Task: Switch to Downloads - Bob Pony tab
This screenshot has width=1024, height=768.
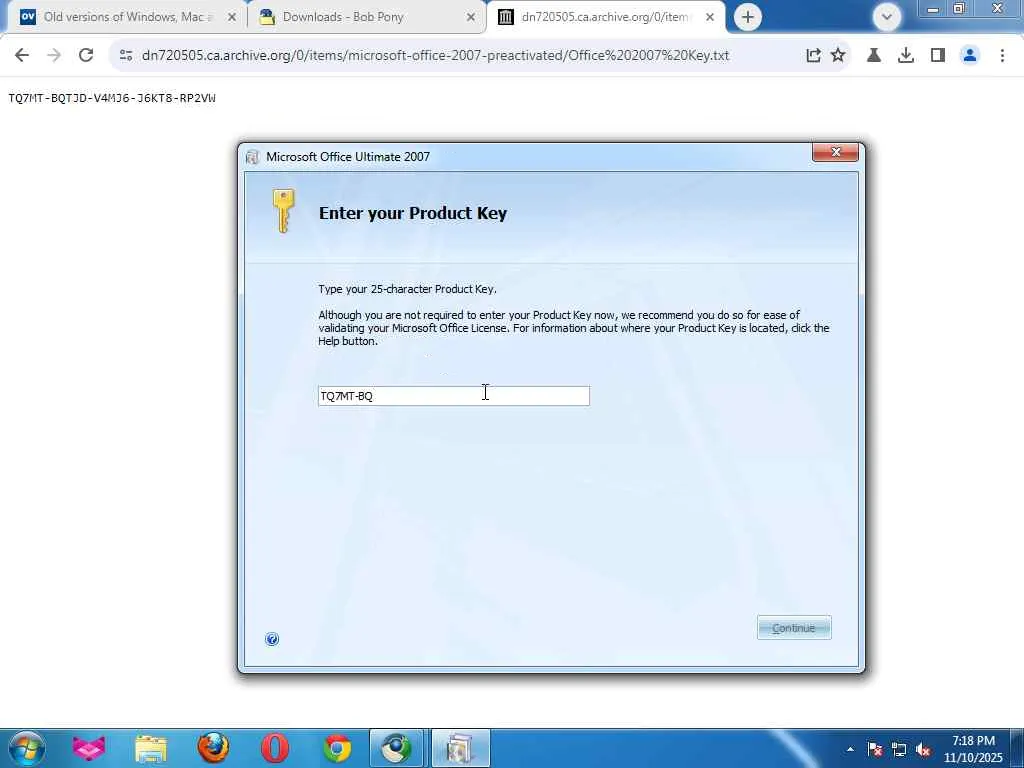Action: click(366, 17)
